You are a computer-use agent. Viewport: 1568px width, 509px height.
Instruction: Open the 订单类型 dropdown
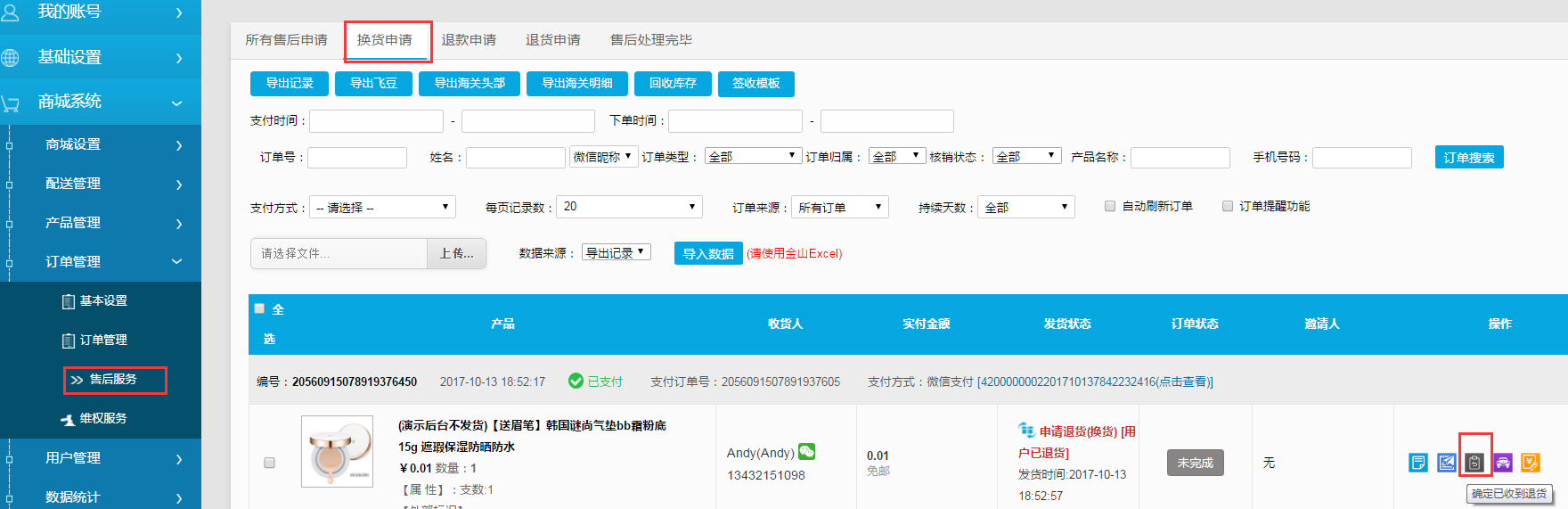pos(754,156)
